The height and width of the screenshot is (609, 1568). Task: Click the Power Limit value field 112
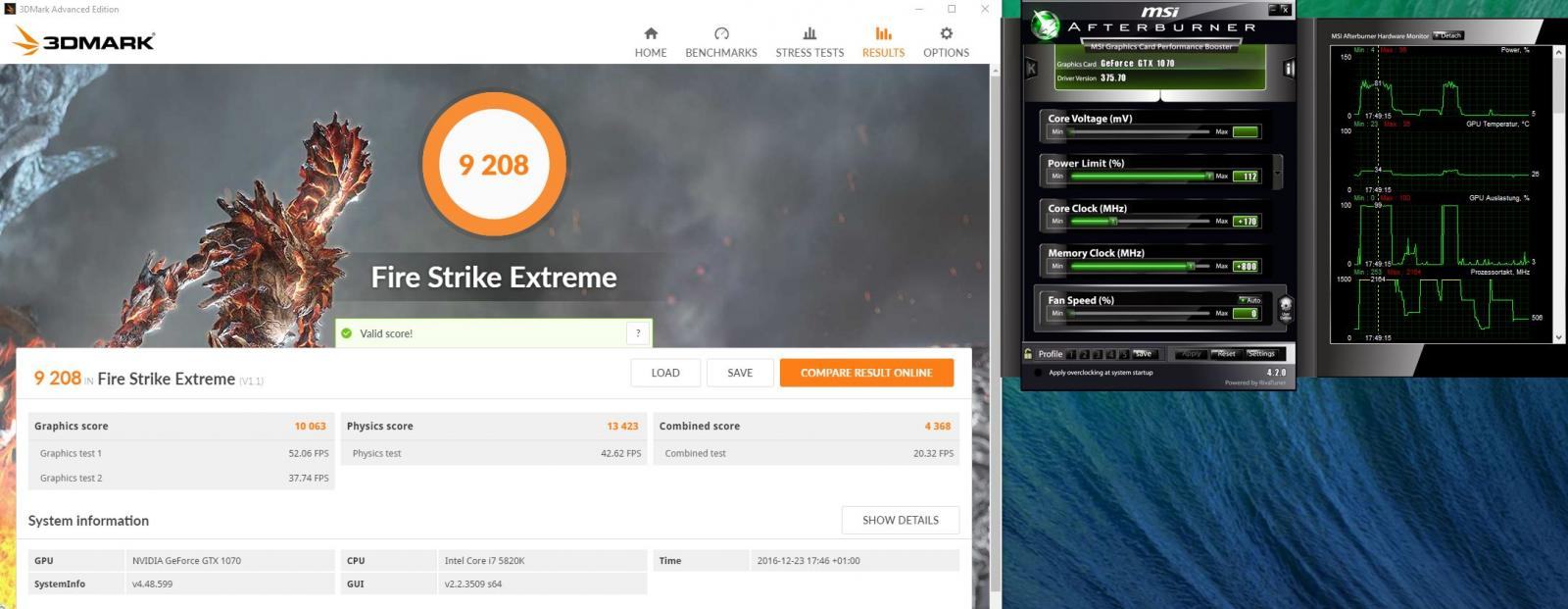pyautogui.click(x=1246, y=177)
